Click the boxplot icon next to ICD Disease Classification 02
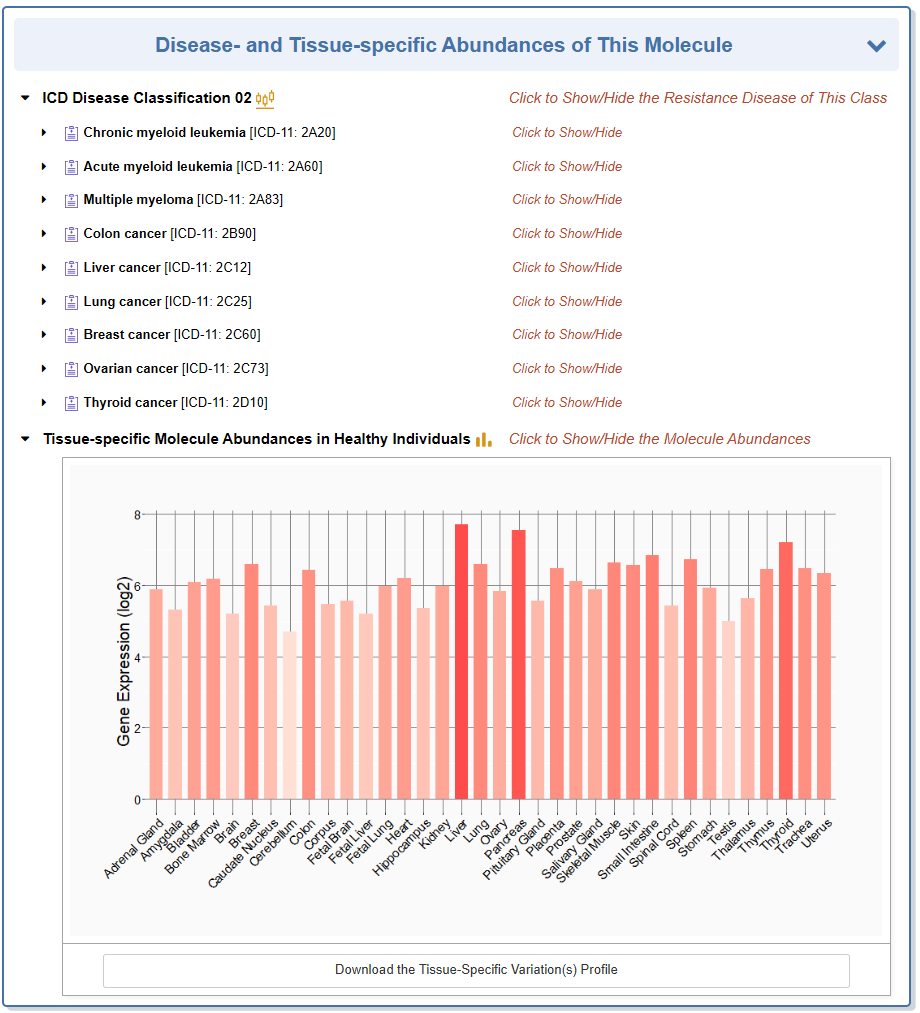 264,98
